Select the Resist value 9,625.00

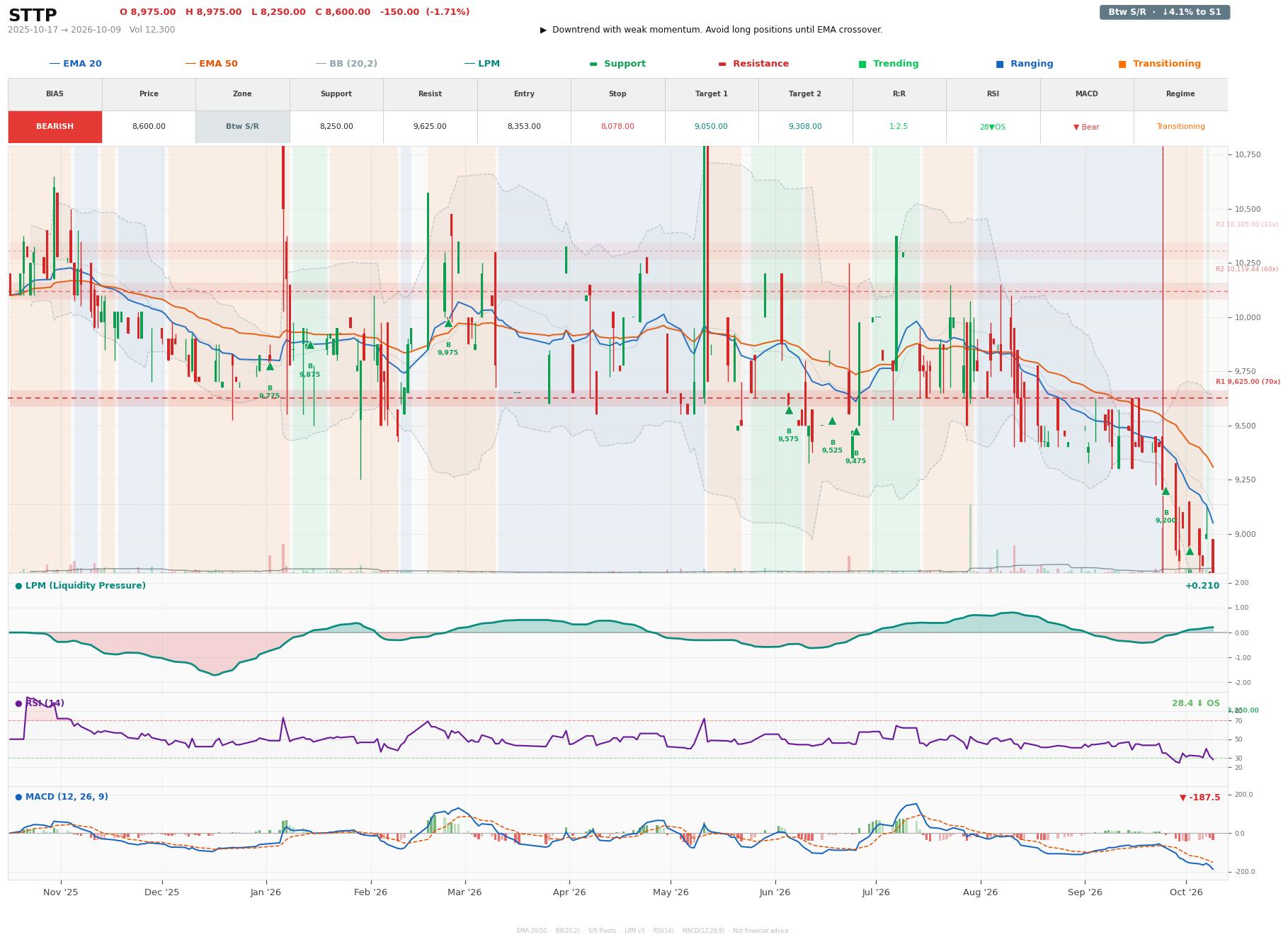[x=430, y=127]
